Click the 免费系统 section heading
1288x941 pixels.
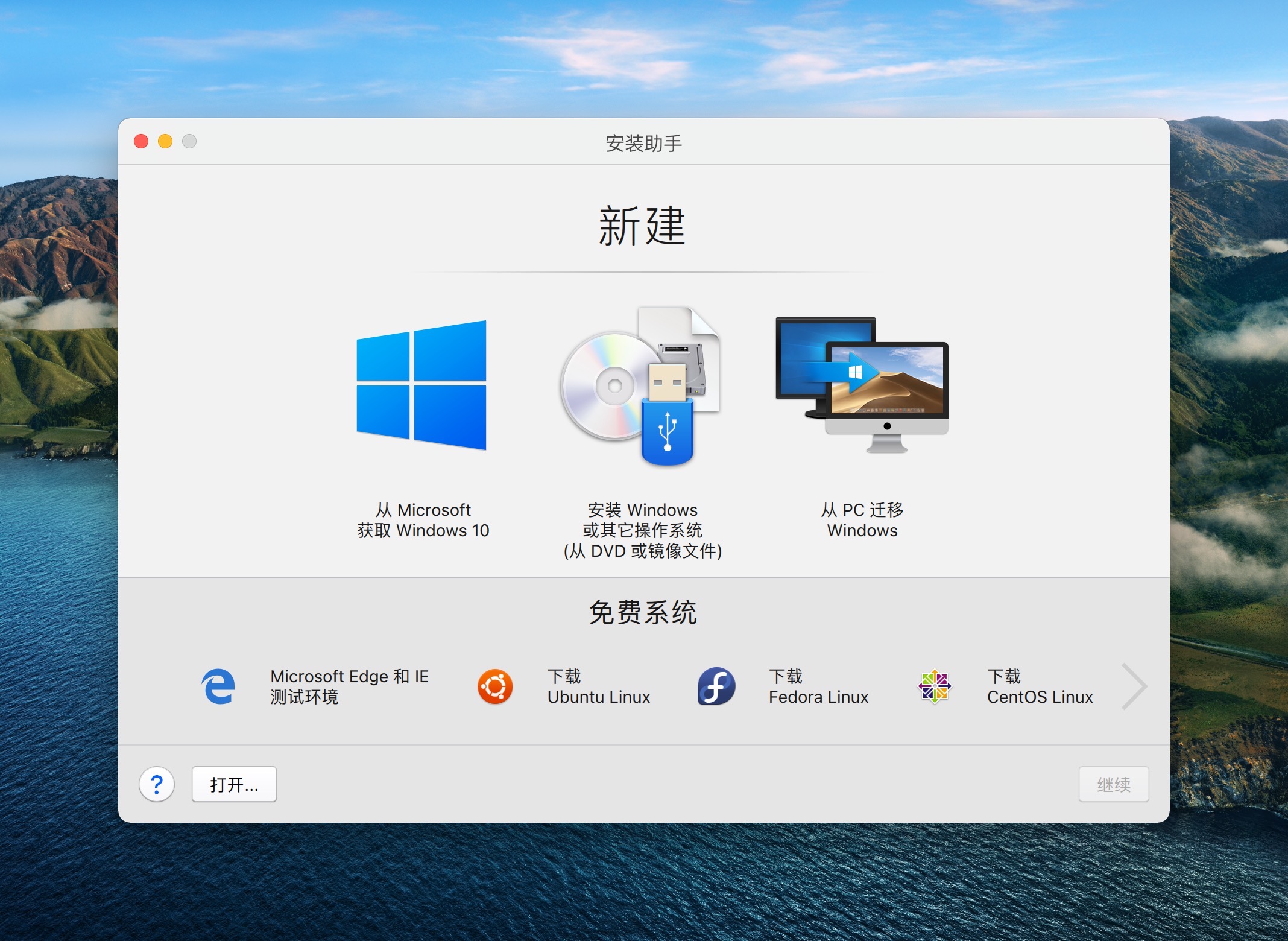(x=643, y=612)
